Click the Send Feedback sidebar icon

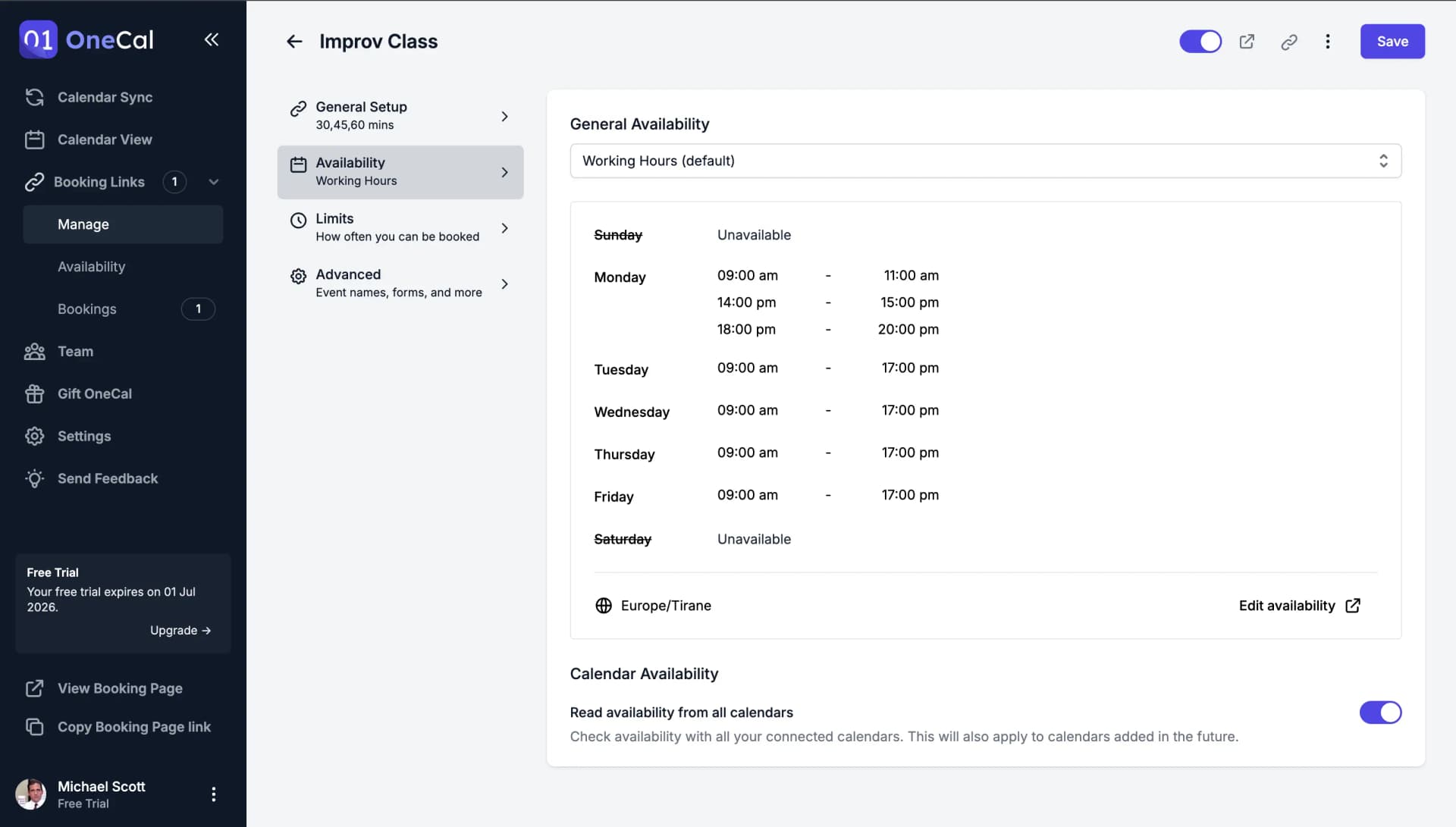[34, 478]
